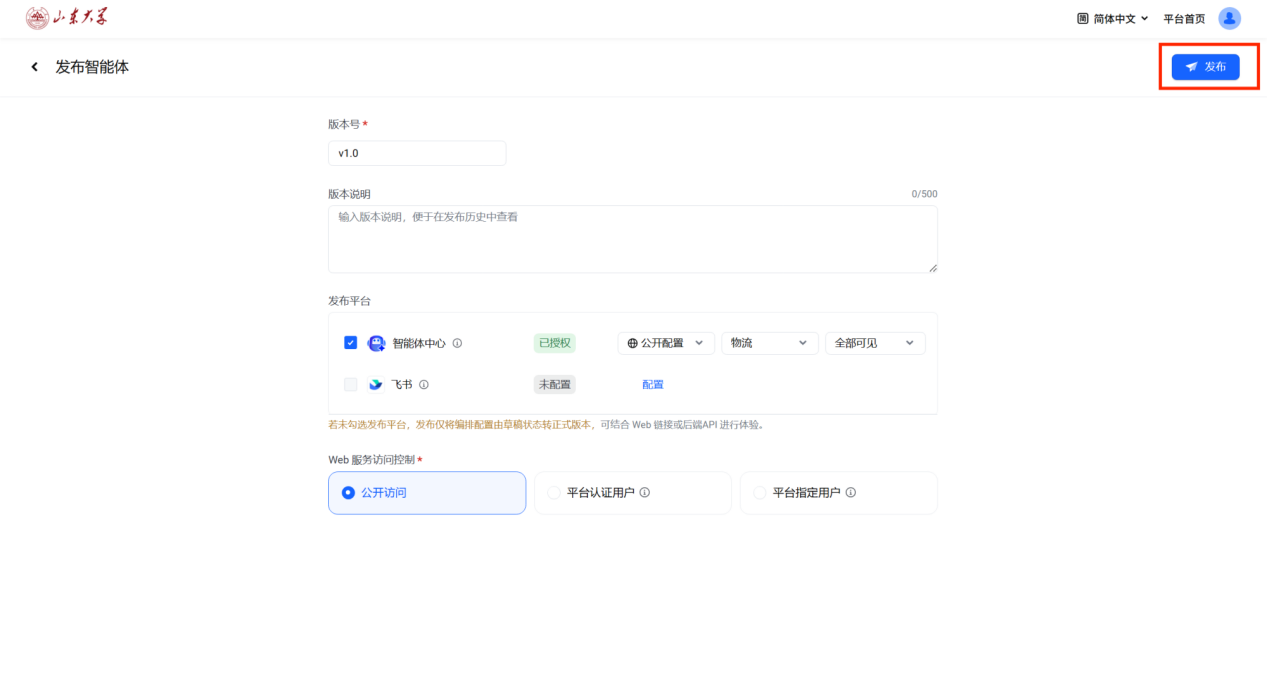The height and width of the screenshot is (681, 1267).
Task: Click the textarea resize handle corner
Action: [933, 268]
